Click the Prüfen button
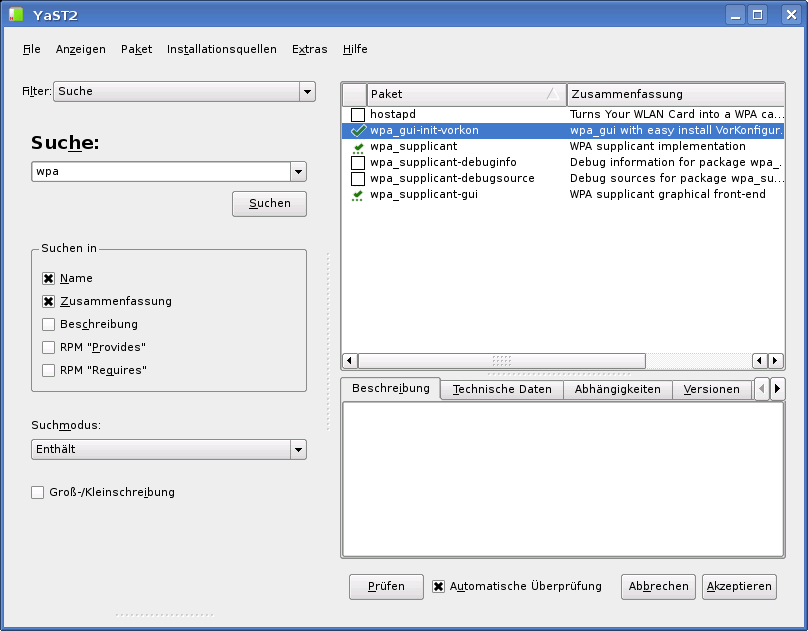Screen dimensions: 808x631 point(386,587)
